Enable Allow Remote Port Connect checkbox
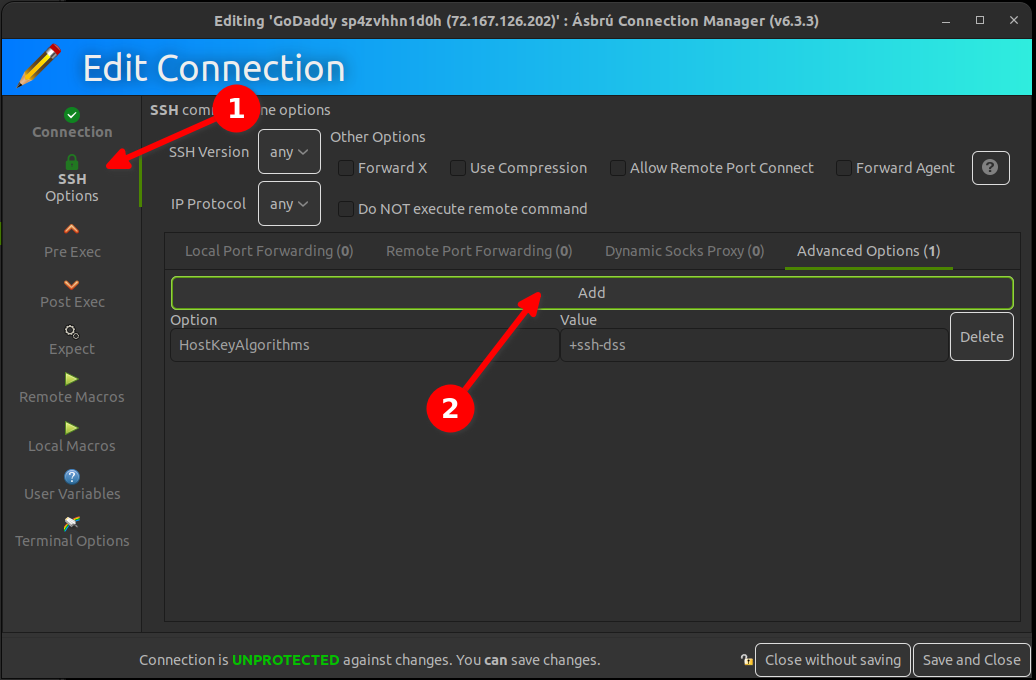The width and height of the screenshot is (1036, 680). (618, 168)
